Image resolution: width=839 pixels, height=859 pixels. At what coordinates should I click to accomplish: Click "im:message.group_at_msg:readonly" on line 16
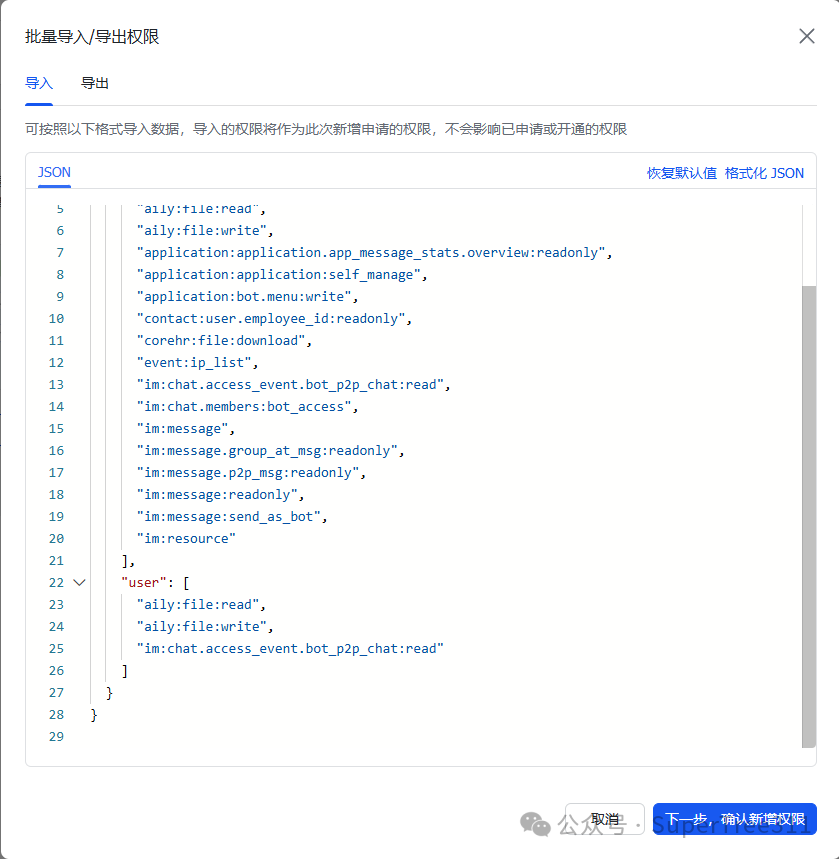click(267, 450)
